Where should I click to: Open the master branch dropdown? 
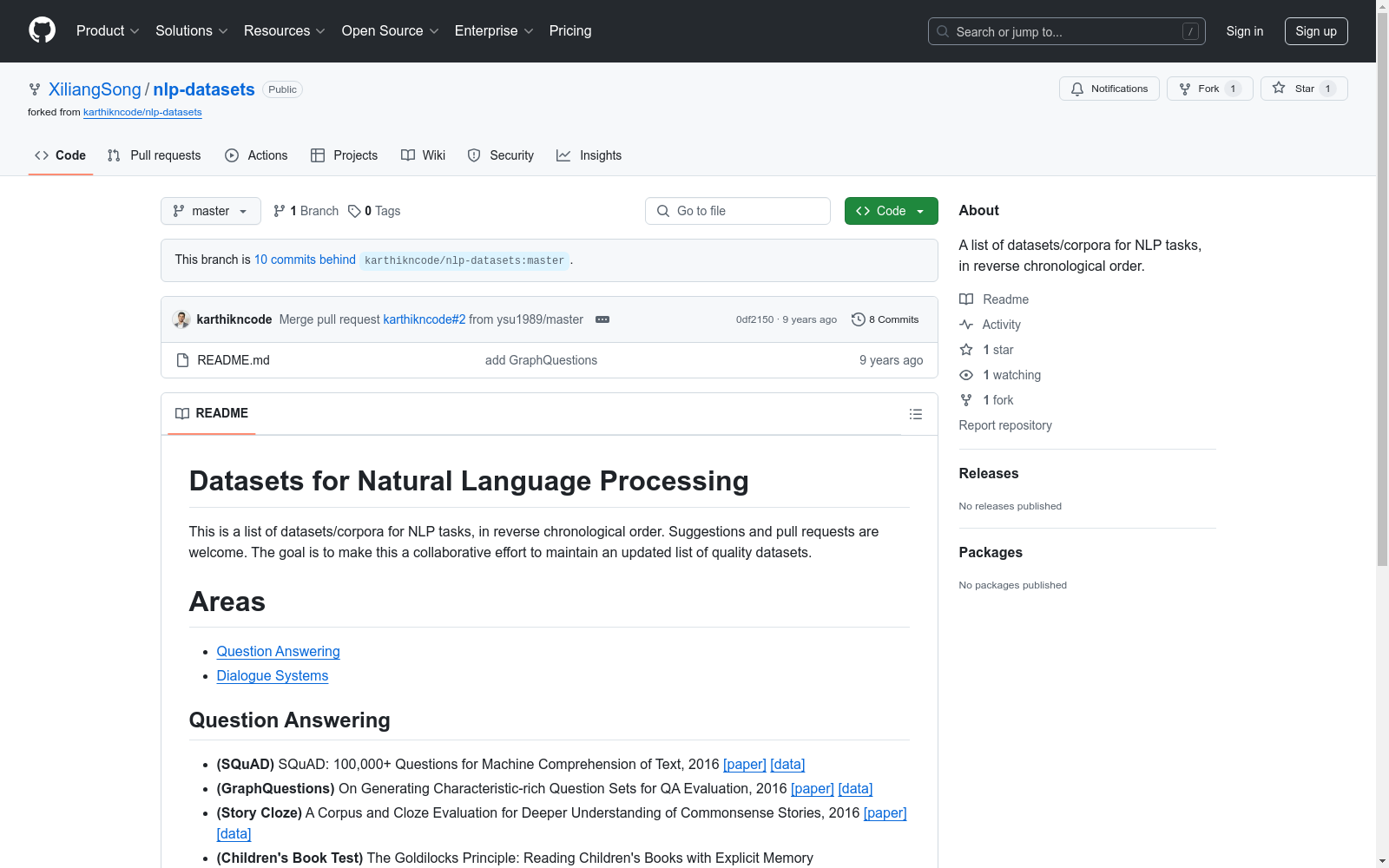[211, 211]
